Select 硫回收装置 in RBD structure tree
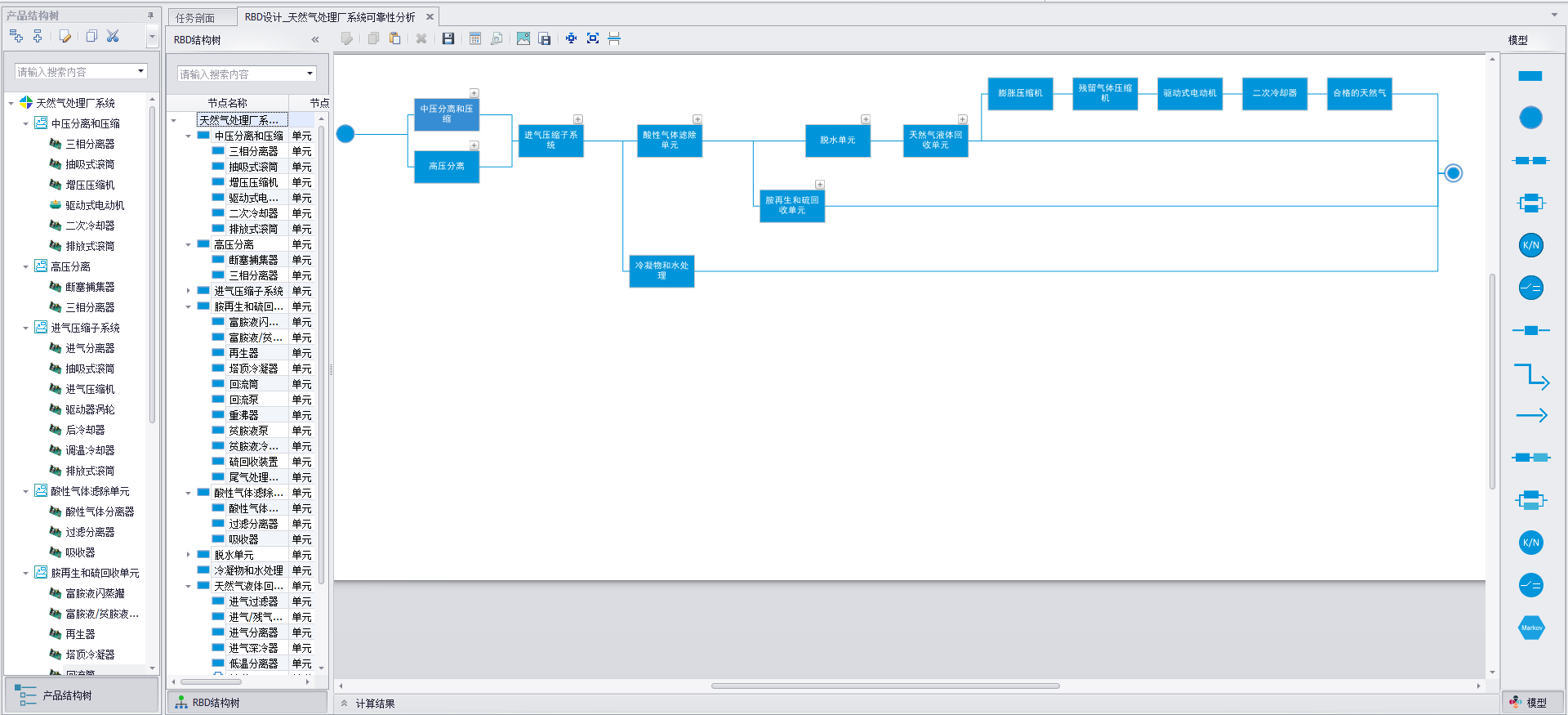The width and height of the screenshot is (1568, 715). coord(253,462)
